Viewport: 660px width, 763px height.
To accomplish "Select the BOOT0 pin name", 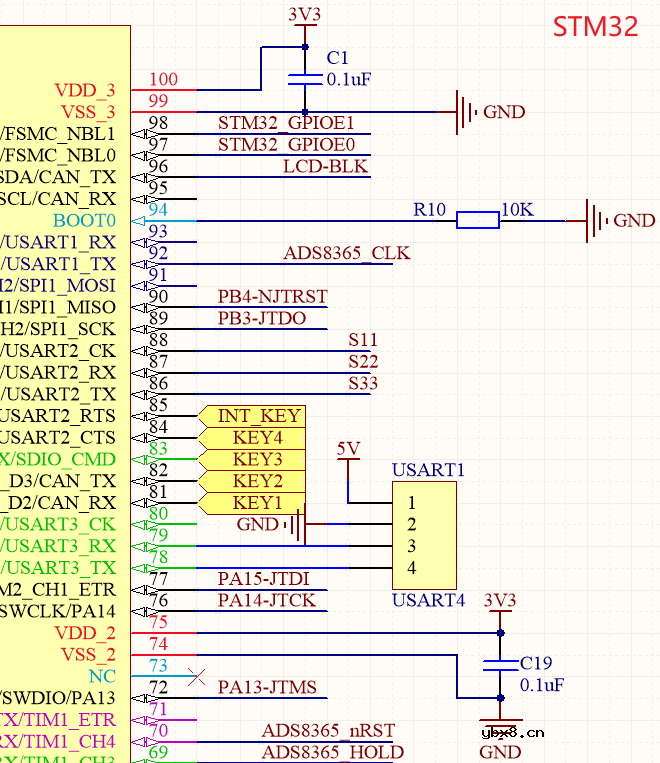I will coord(85,220).
